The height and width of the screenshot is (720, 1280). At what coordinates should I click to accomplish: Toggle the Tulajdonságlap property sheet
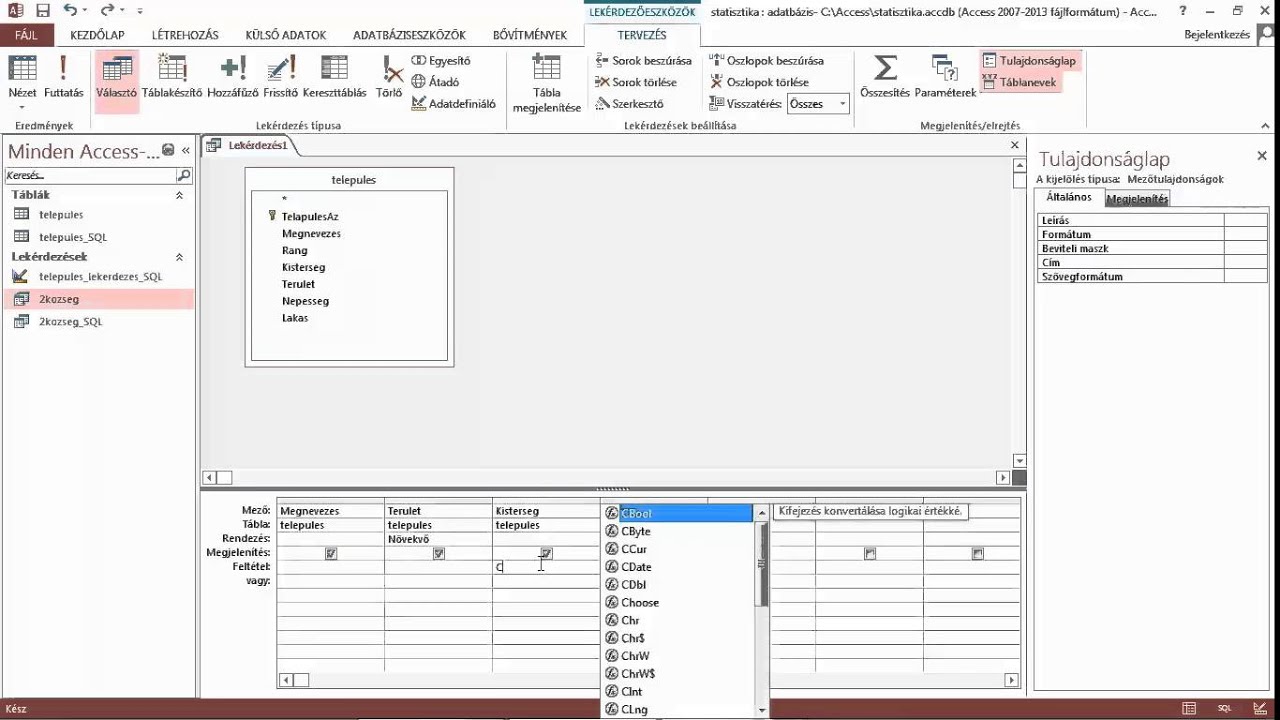coord(1029,61)
